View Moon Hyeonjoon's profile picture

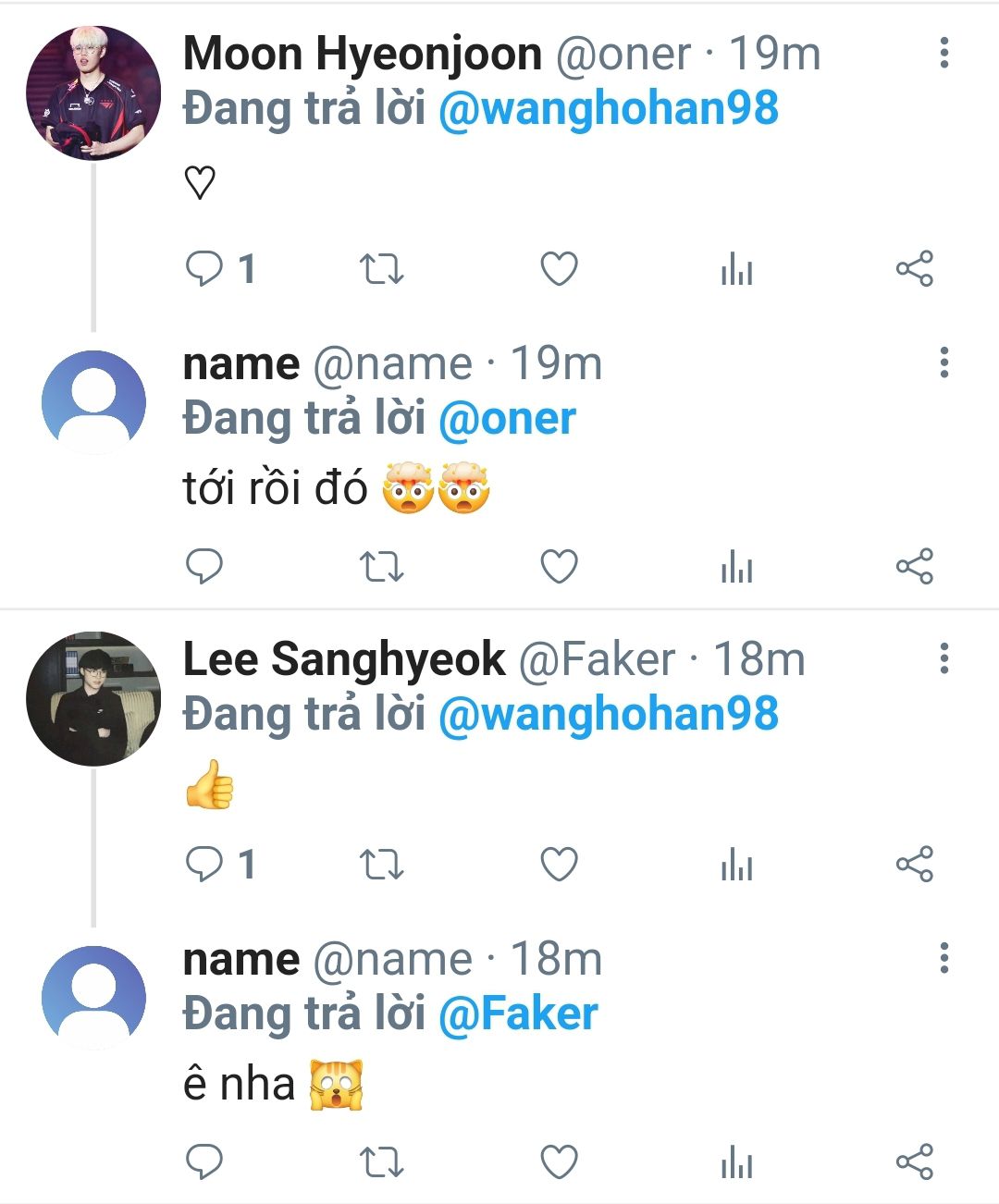[92, 93]
